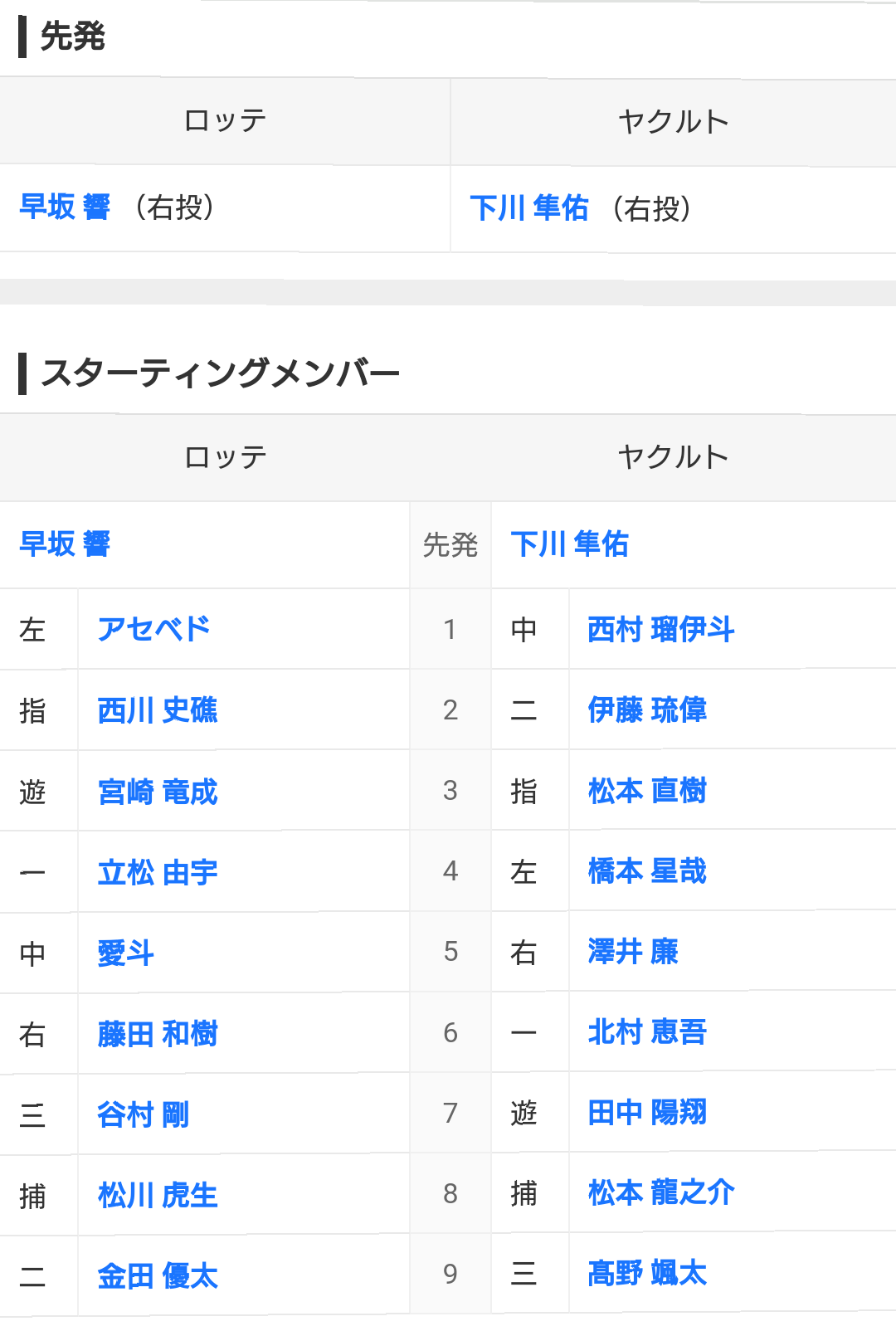Open 髙野 颯太 player page

[x=647, y=1273]
